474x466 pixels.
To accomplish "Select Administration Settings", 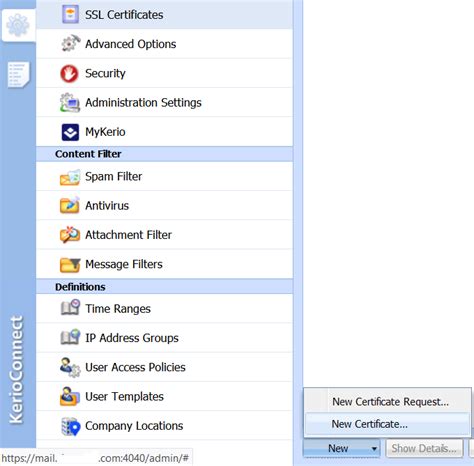I will pos(164,102).
